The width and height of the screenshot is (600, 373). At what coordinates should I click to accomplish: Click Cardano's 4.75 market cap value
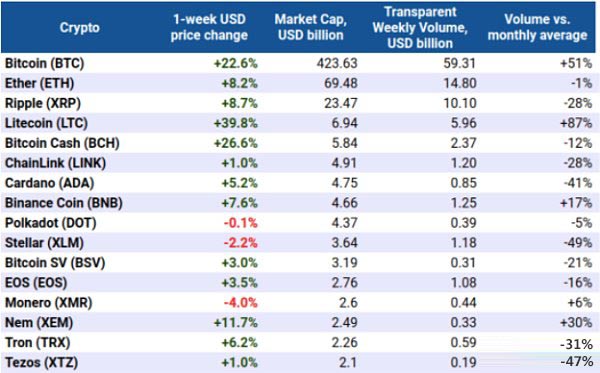pyautogui.click(x=344, y=183)
